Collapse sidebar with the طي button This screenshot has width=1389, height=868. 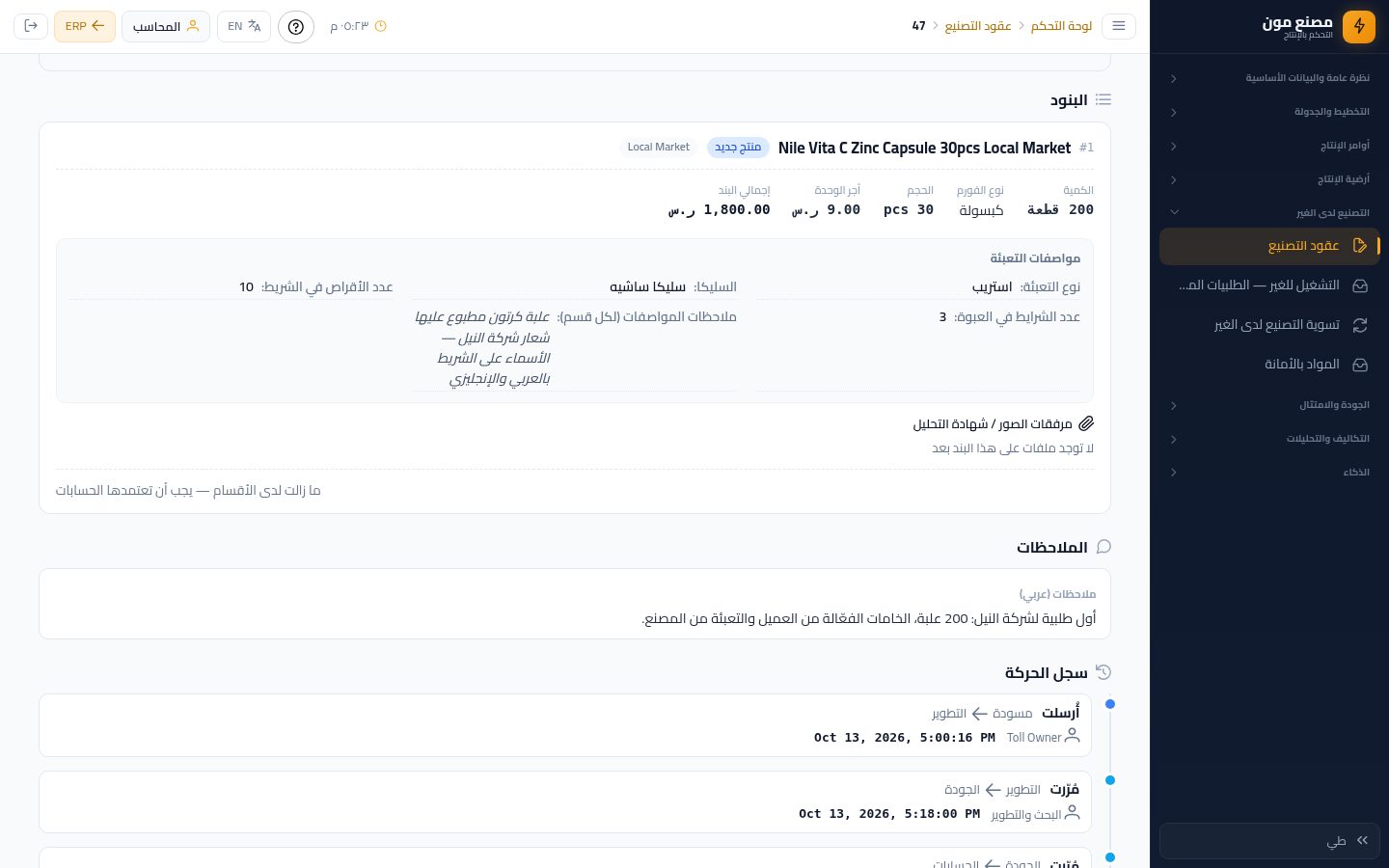click(x=1268, y=841)
